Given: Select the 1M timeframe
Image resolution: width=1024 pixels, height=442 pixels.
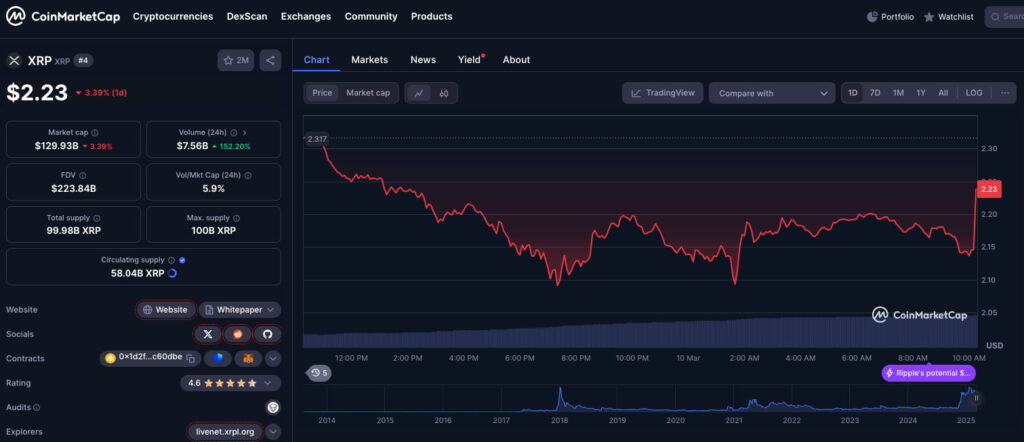Looking at the screenshot, I should pos(898,93).
